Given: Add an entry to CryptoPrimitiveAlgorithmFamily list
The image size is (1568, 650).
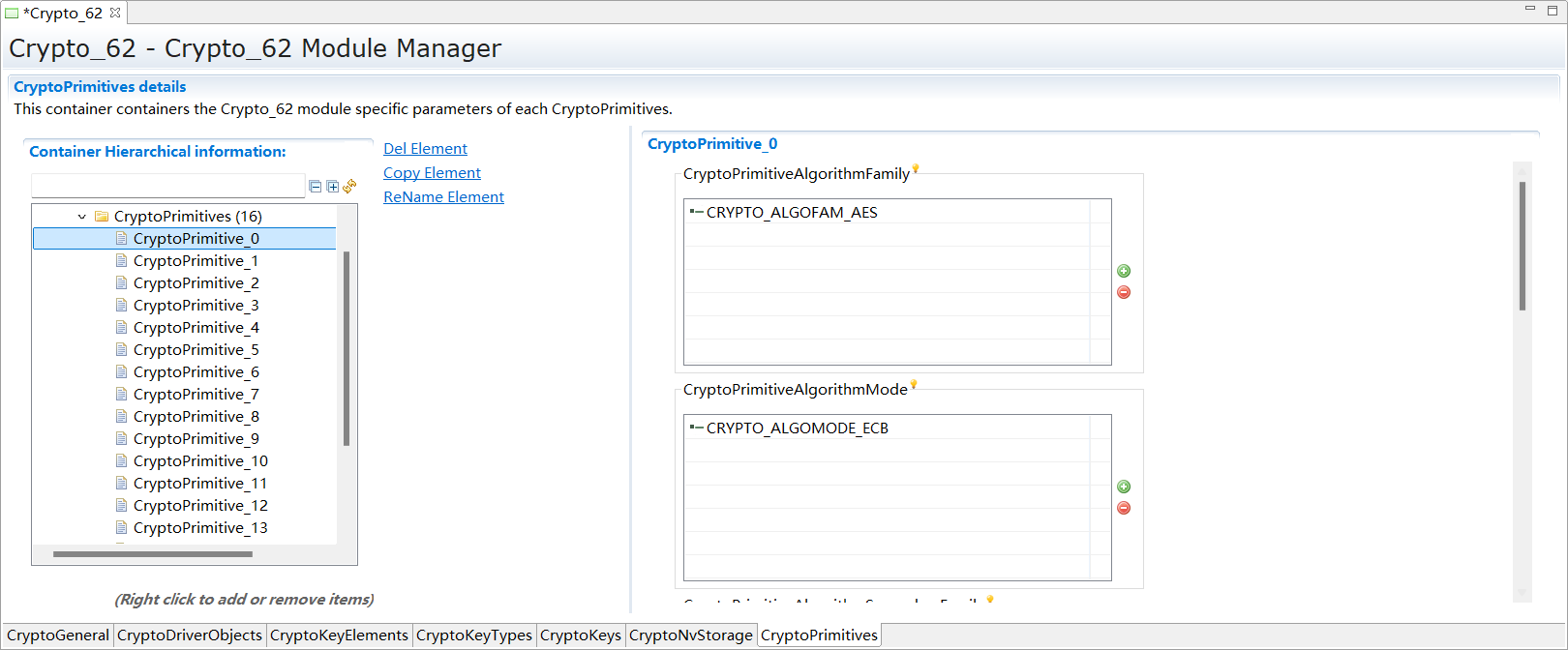Looking at the screenshot, I should pos(1124,271).
